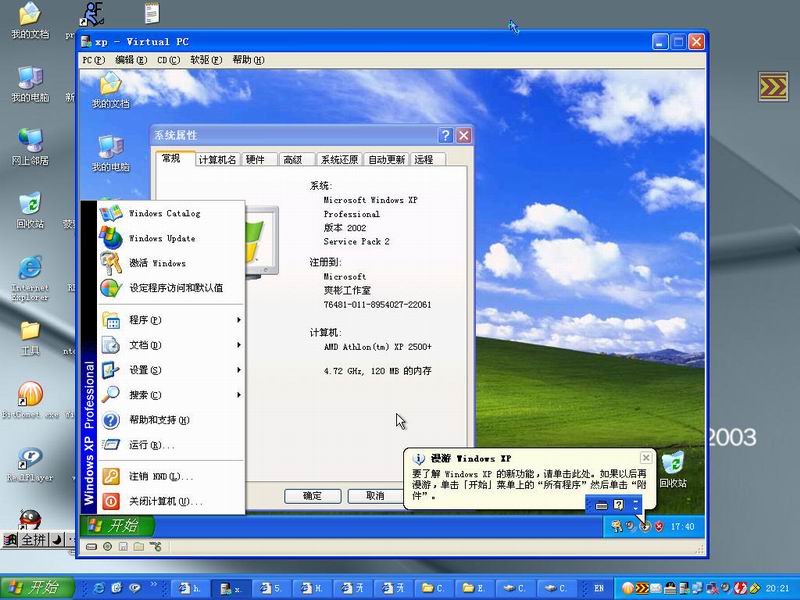Click the Windows activation keys icon in guest tray
Image resolution: width=800 pixels, height=600 pixels.
point(617,526)
